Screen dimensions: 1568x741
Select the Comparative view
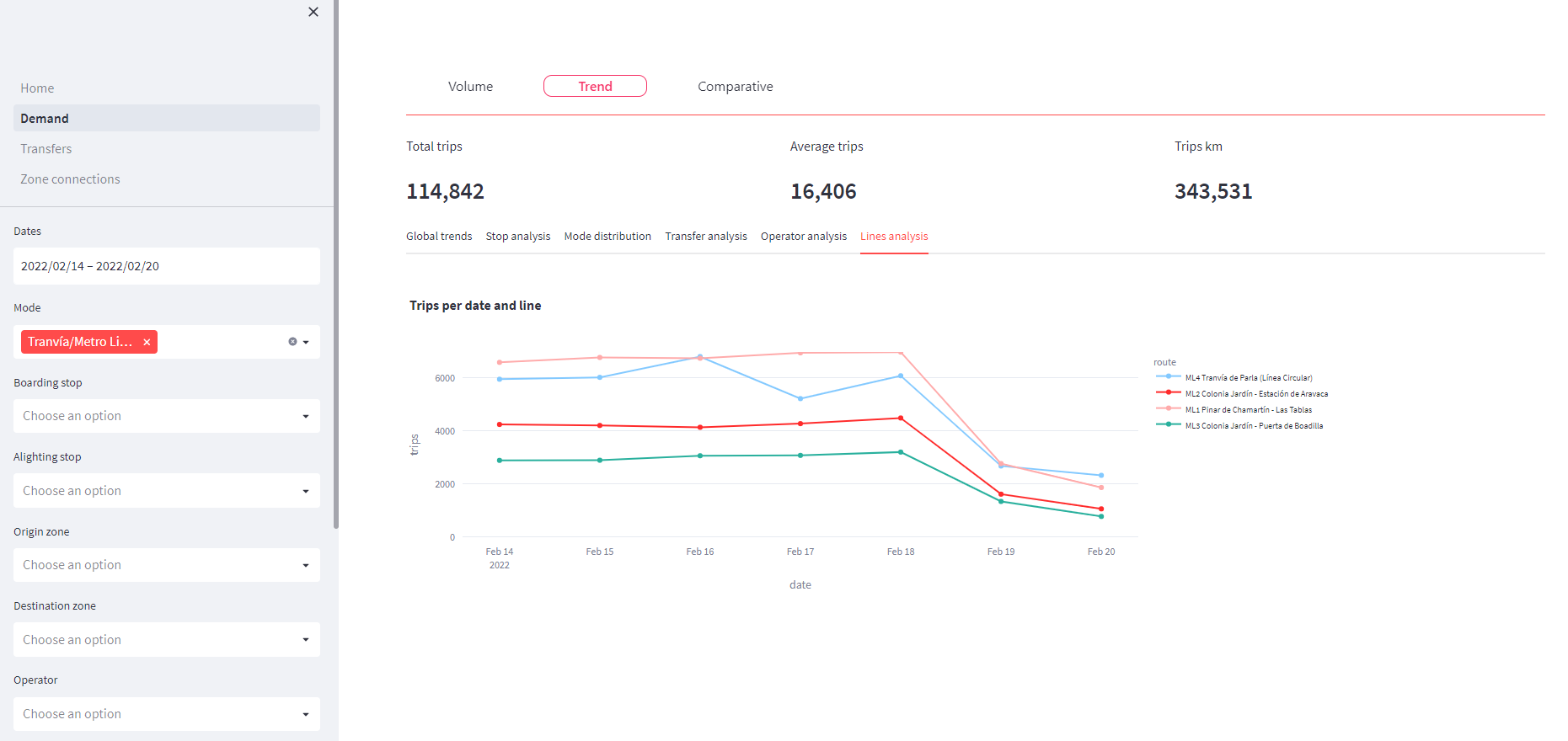click(x=735, y=86)
